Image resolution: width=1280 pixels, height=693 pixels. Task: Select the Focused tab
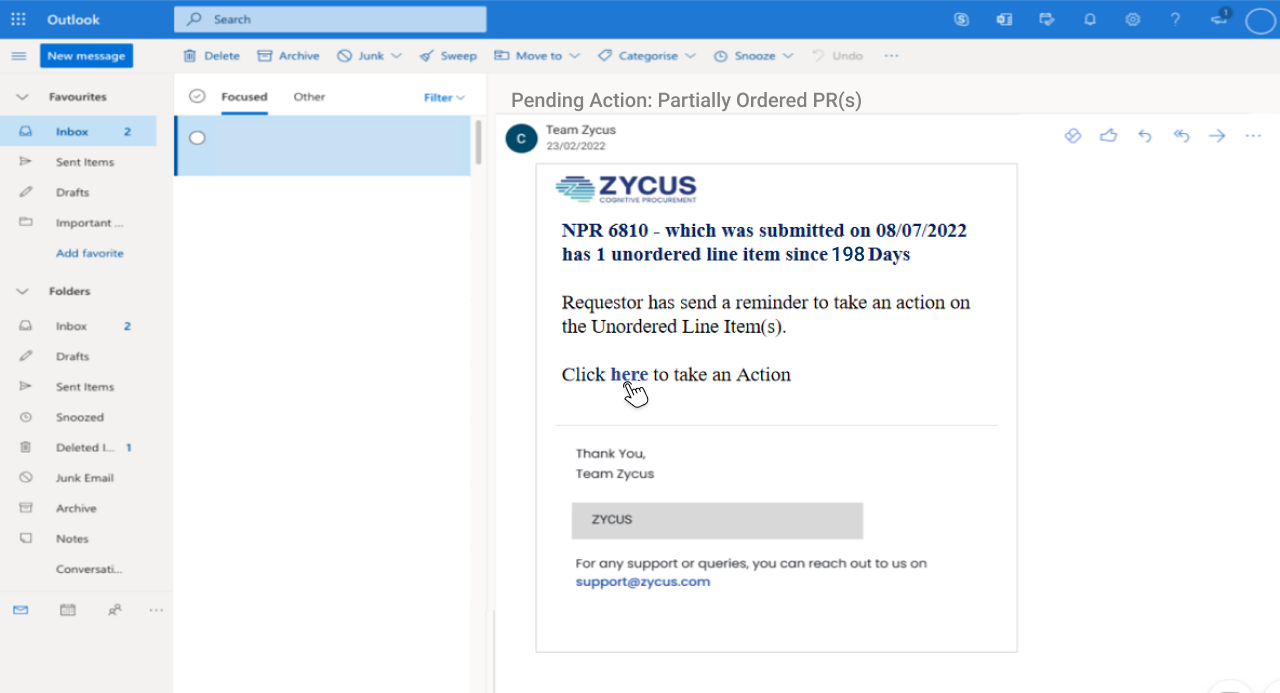click(x=244, y=97)
